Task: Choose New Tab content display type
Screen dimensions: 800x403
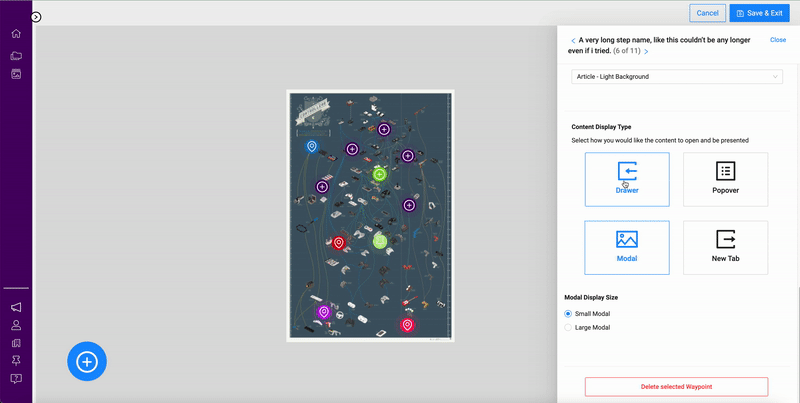Action: click(x=725, y=247)
